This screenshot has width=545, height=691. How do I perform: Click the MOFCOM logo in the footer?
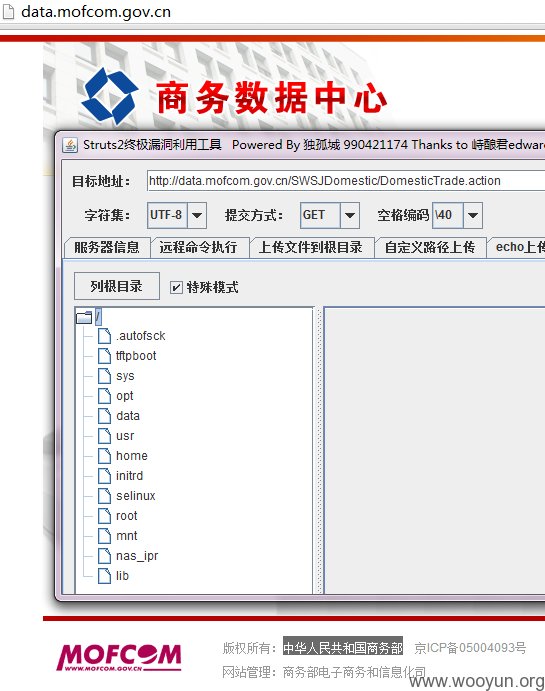[x=119, y=657]
